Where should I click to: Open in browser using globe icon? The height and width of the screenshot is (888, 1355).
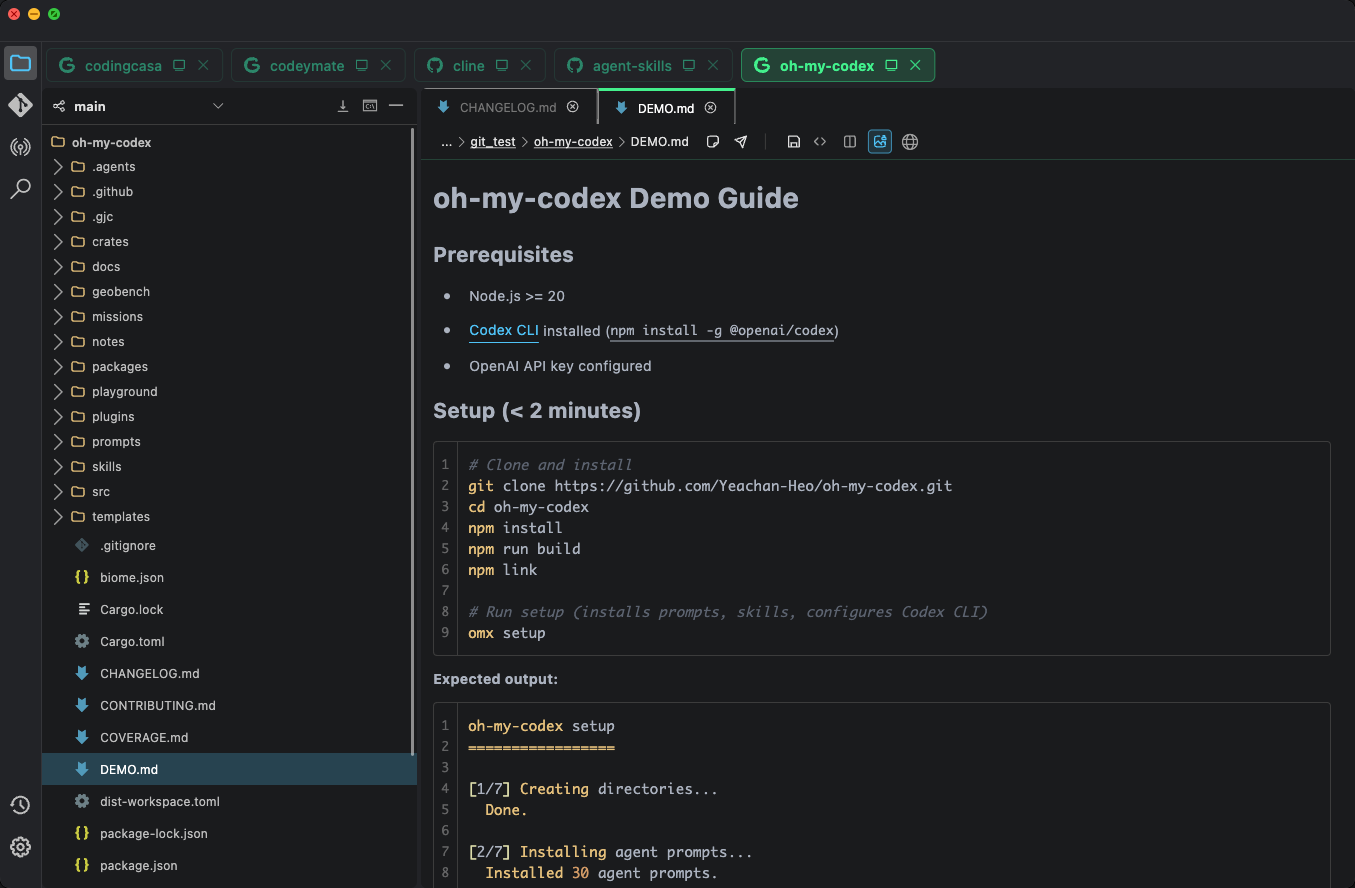(910, 142)
